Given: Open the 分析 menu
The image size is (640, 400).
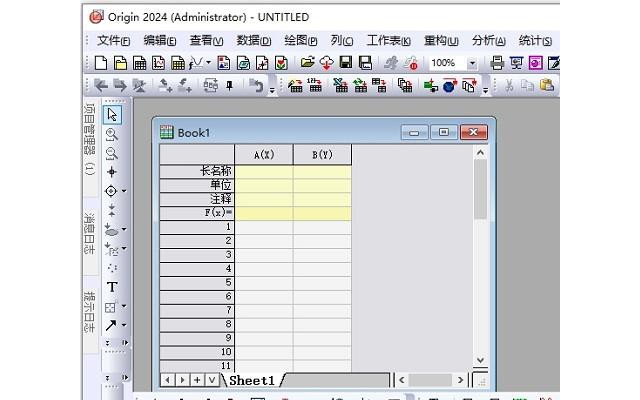Looking at the screenshot, I should (x=489, y=41).
